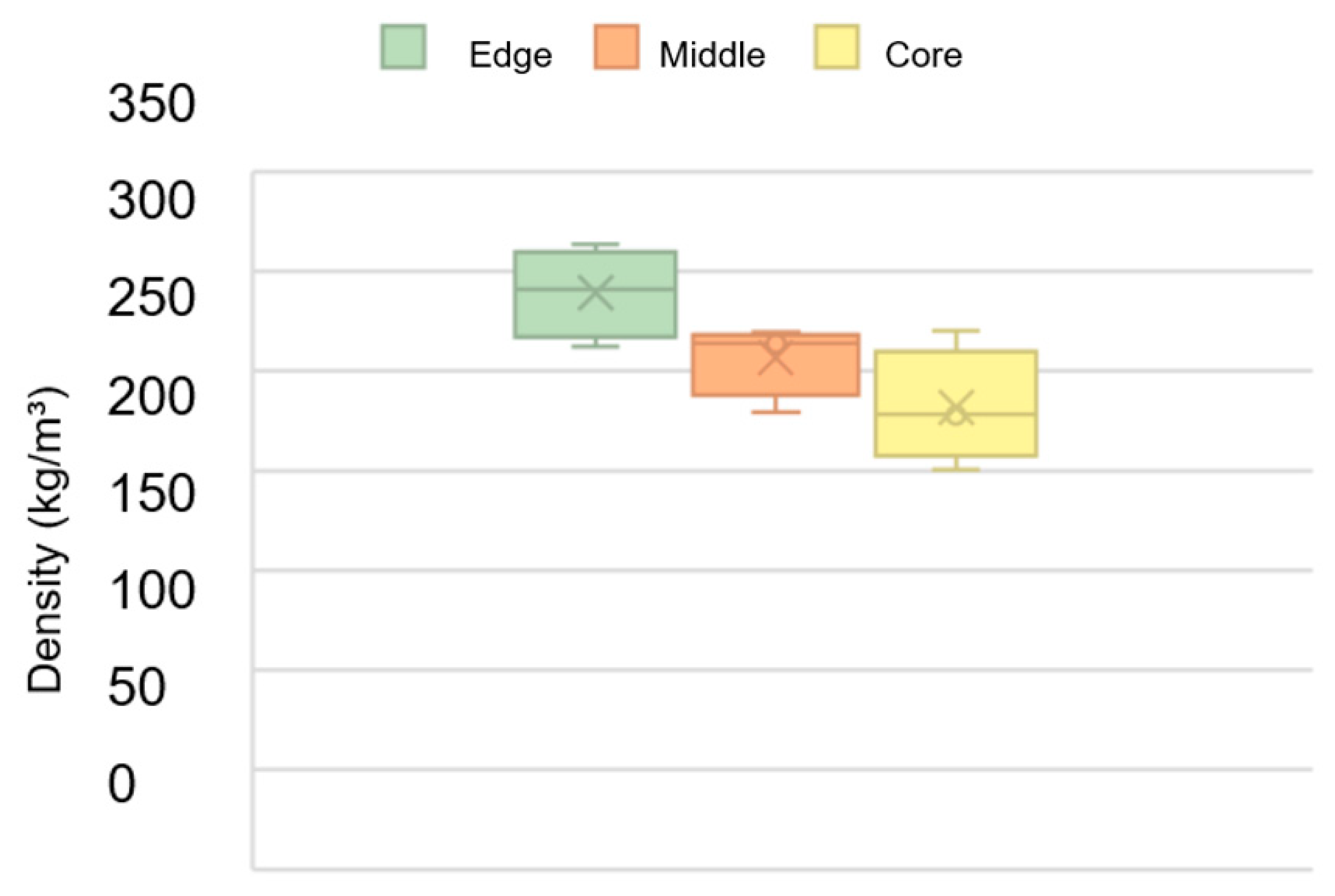Click the Edge legend label

(x=510, y=56)
